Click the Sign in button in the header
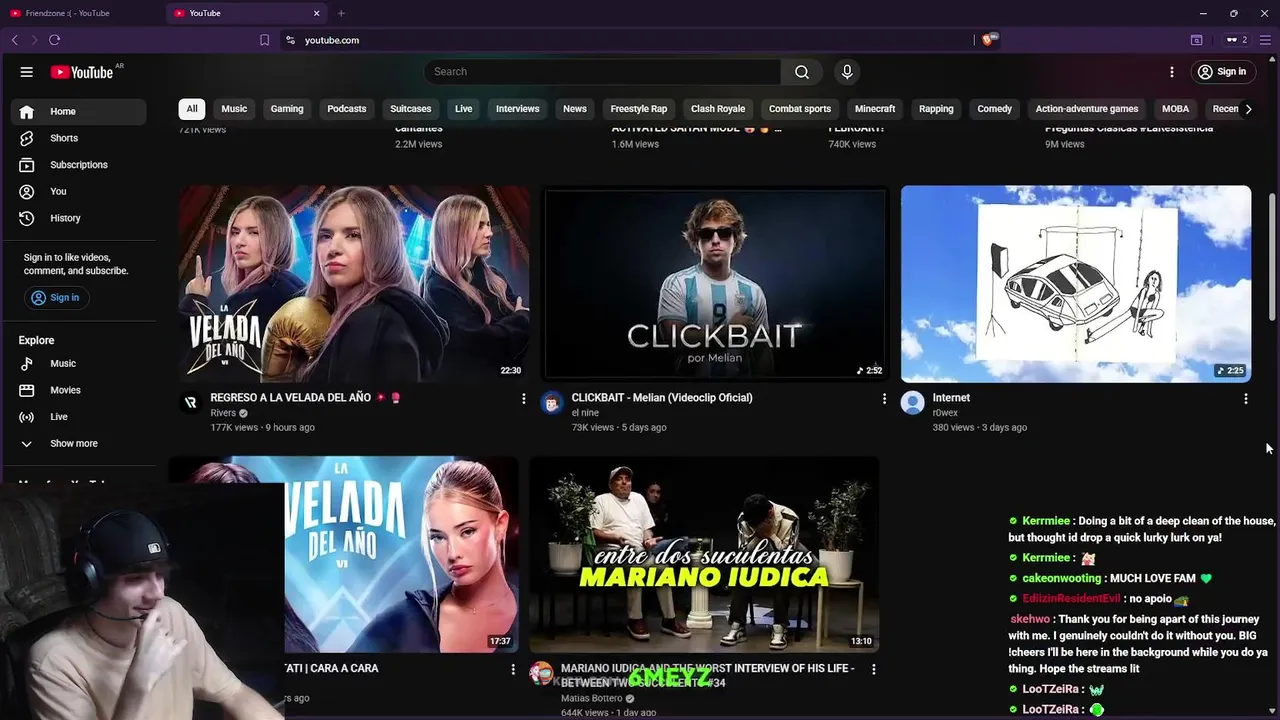 click(1221, 72)
